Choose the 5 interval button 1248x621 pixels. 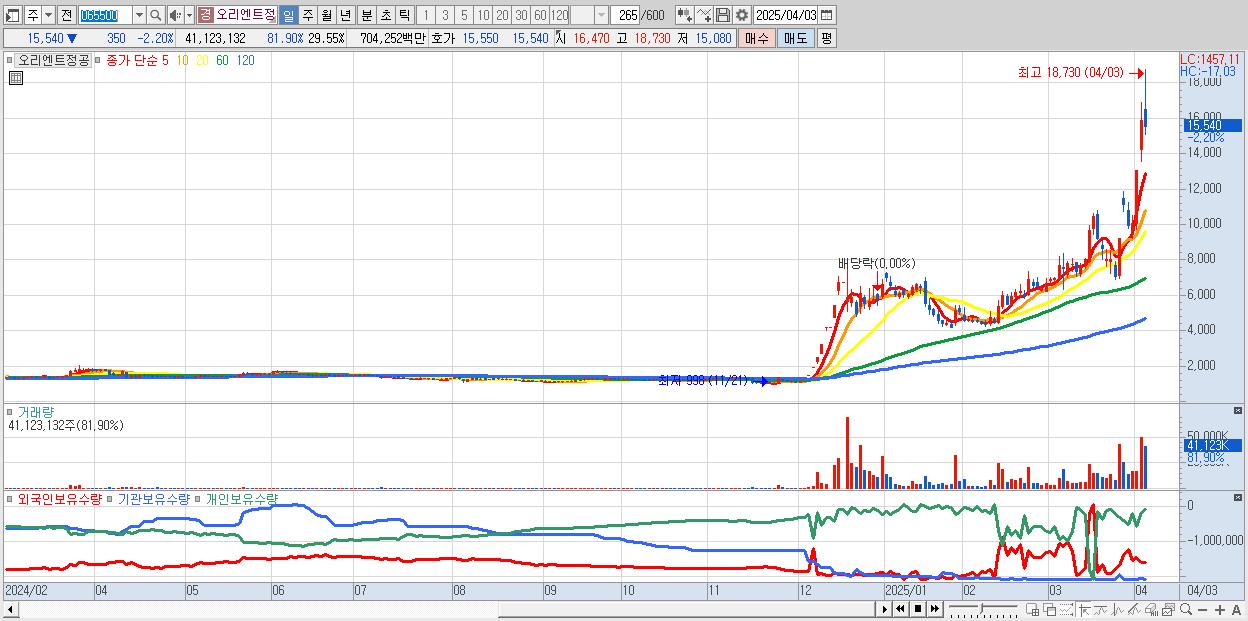point(464,15)
